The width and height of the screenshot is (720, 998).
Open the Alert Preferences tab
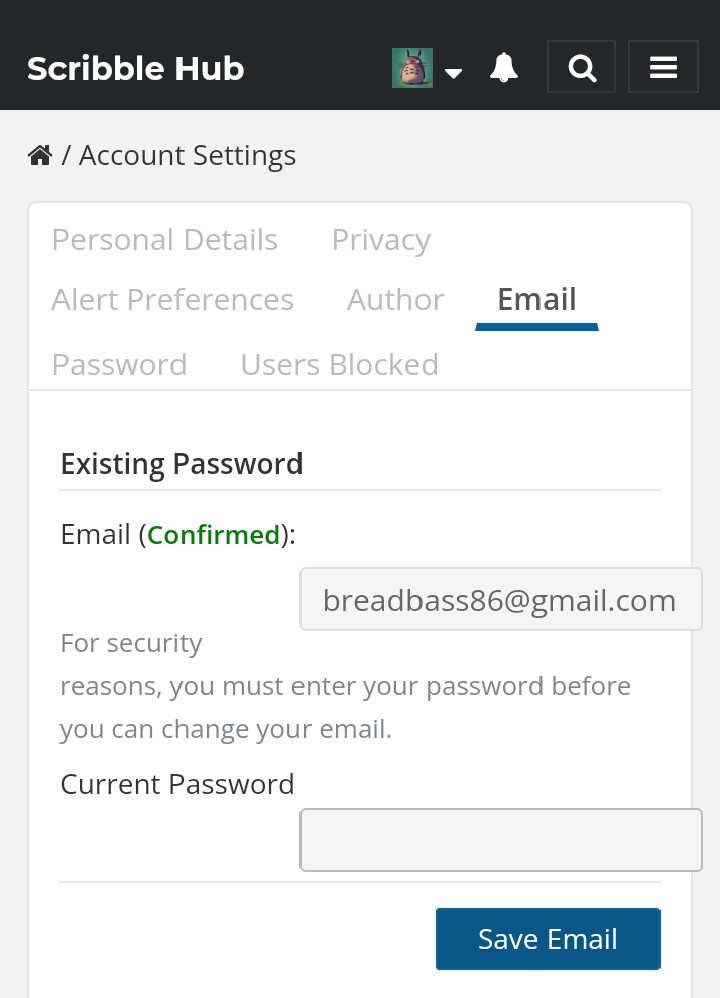tap(173, 300)
